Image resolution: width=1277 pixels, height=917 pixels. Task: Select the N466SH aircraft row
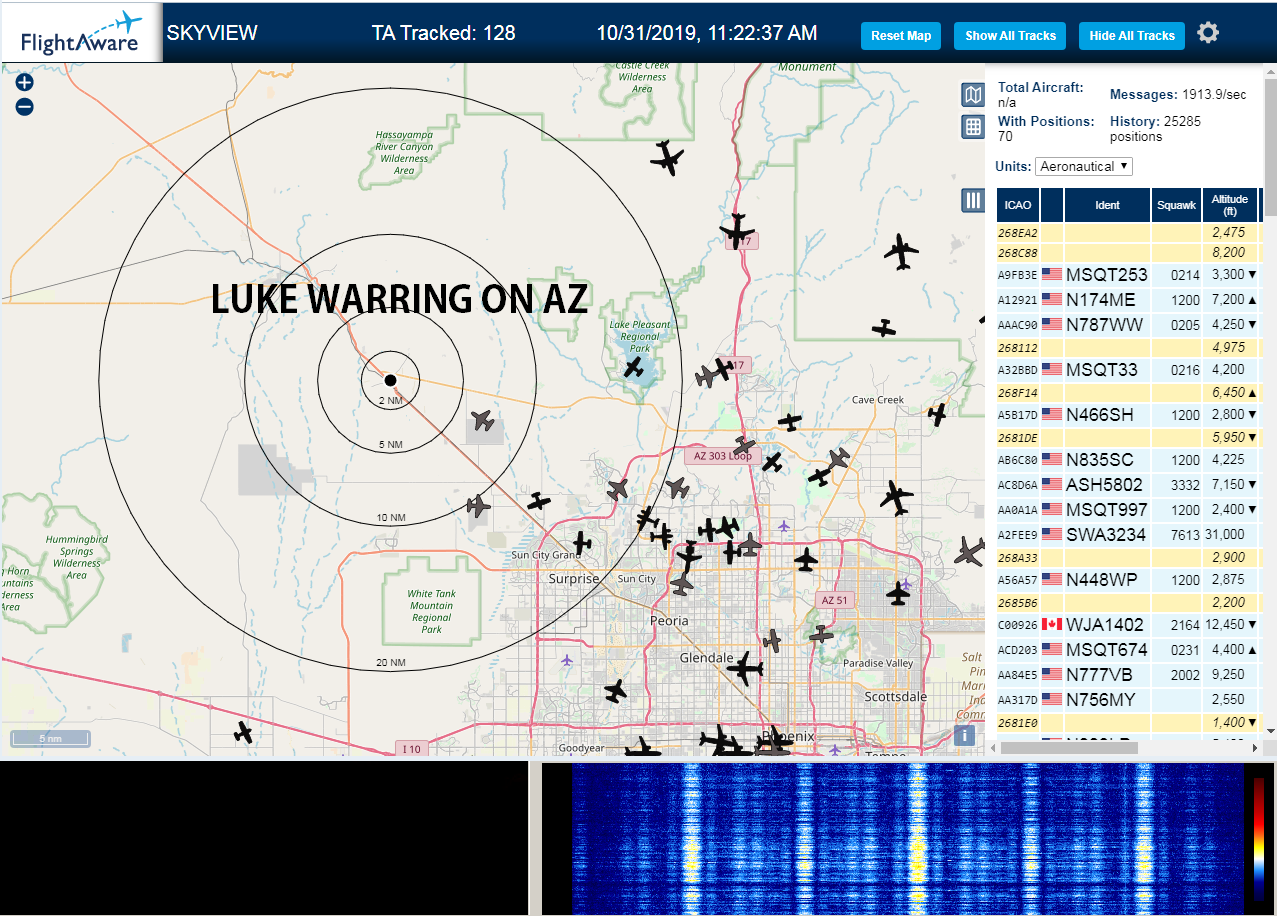(1128, 415)
